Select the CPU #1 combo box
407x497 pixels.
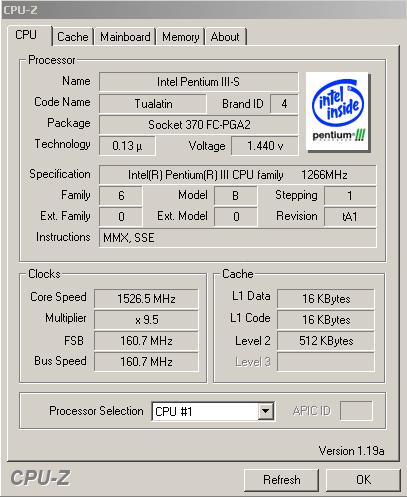(213, 411)
